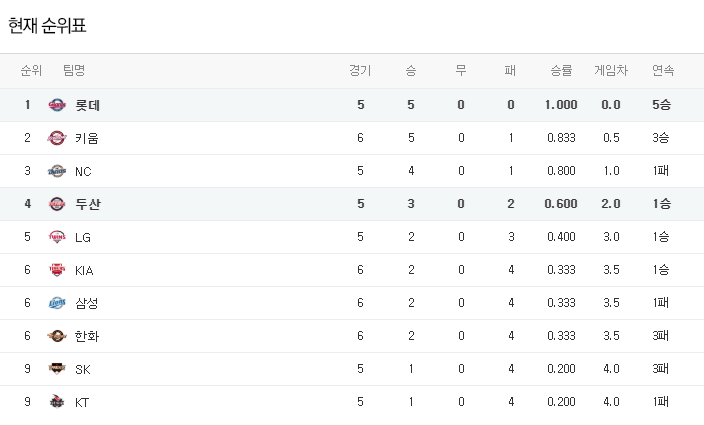Click the KT team logo icon

(57, 402)
